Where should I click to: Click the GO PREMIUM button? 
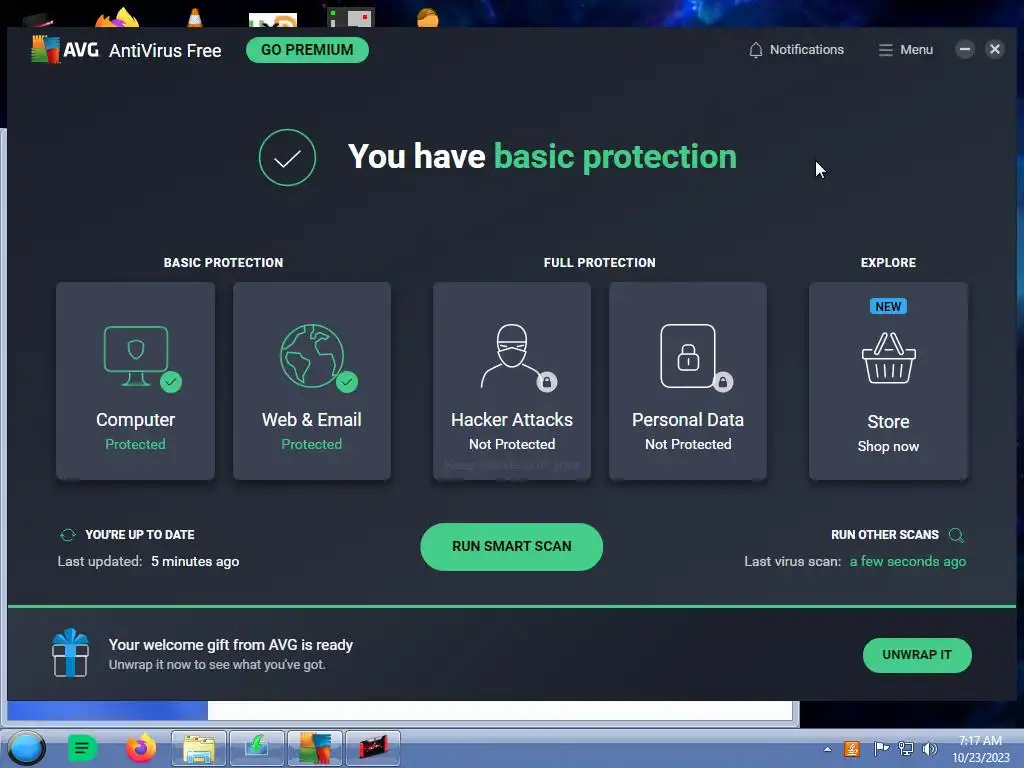coord(307,50)
